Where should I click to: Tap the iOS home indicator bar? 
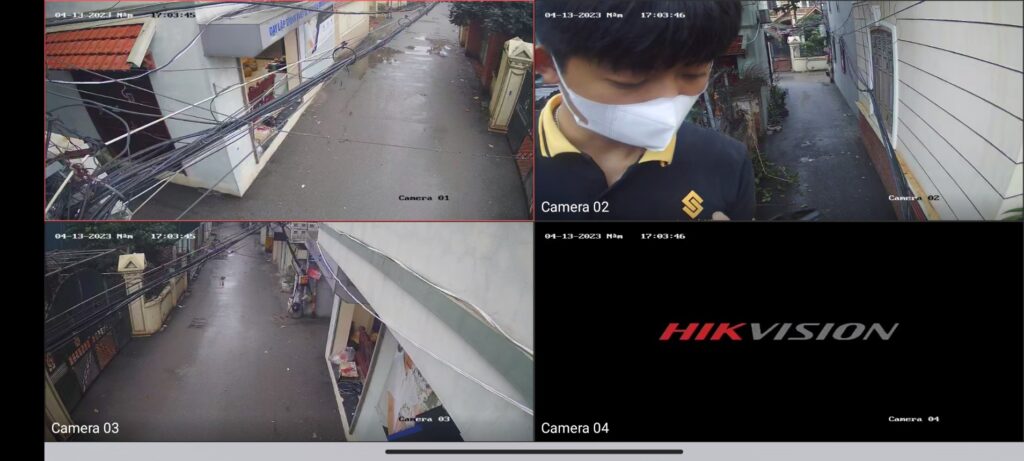click(534, 451)
